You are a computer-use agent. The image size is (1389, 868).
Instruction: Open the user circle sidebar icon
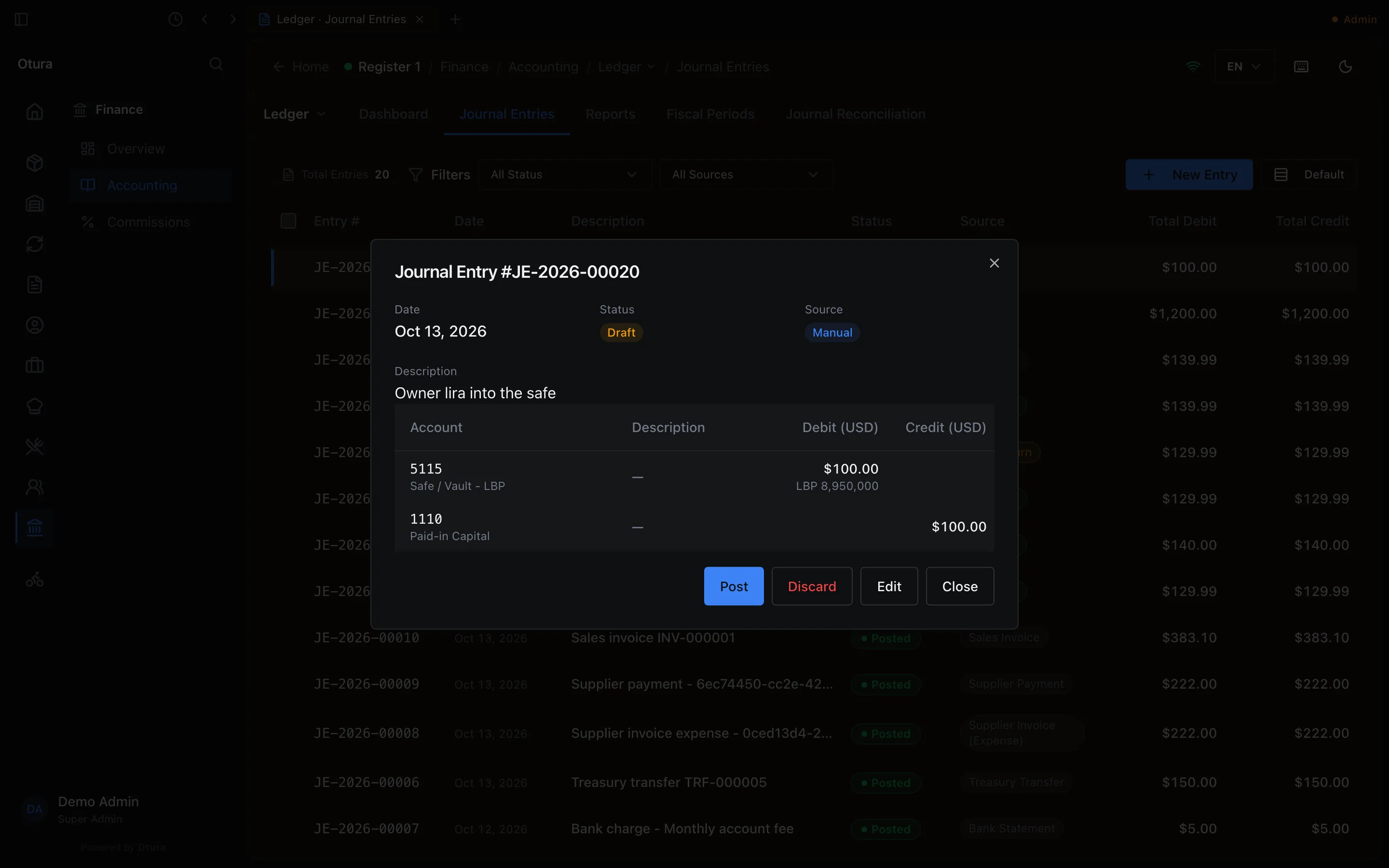(x=34, y=325)
